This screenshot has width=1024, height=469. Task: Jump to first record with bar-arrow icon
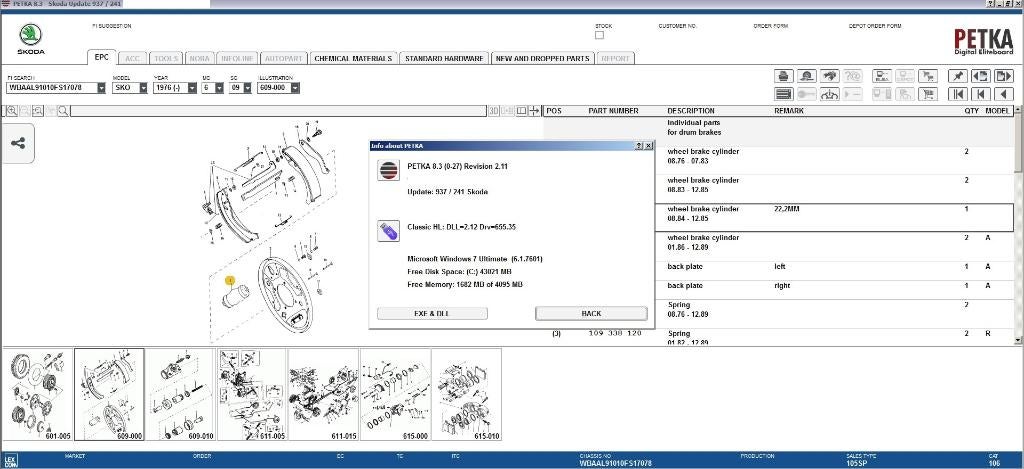958,94
